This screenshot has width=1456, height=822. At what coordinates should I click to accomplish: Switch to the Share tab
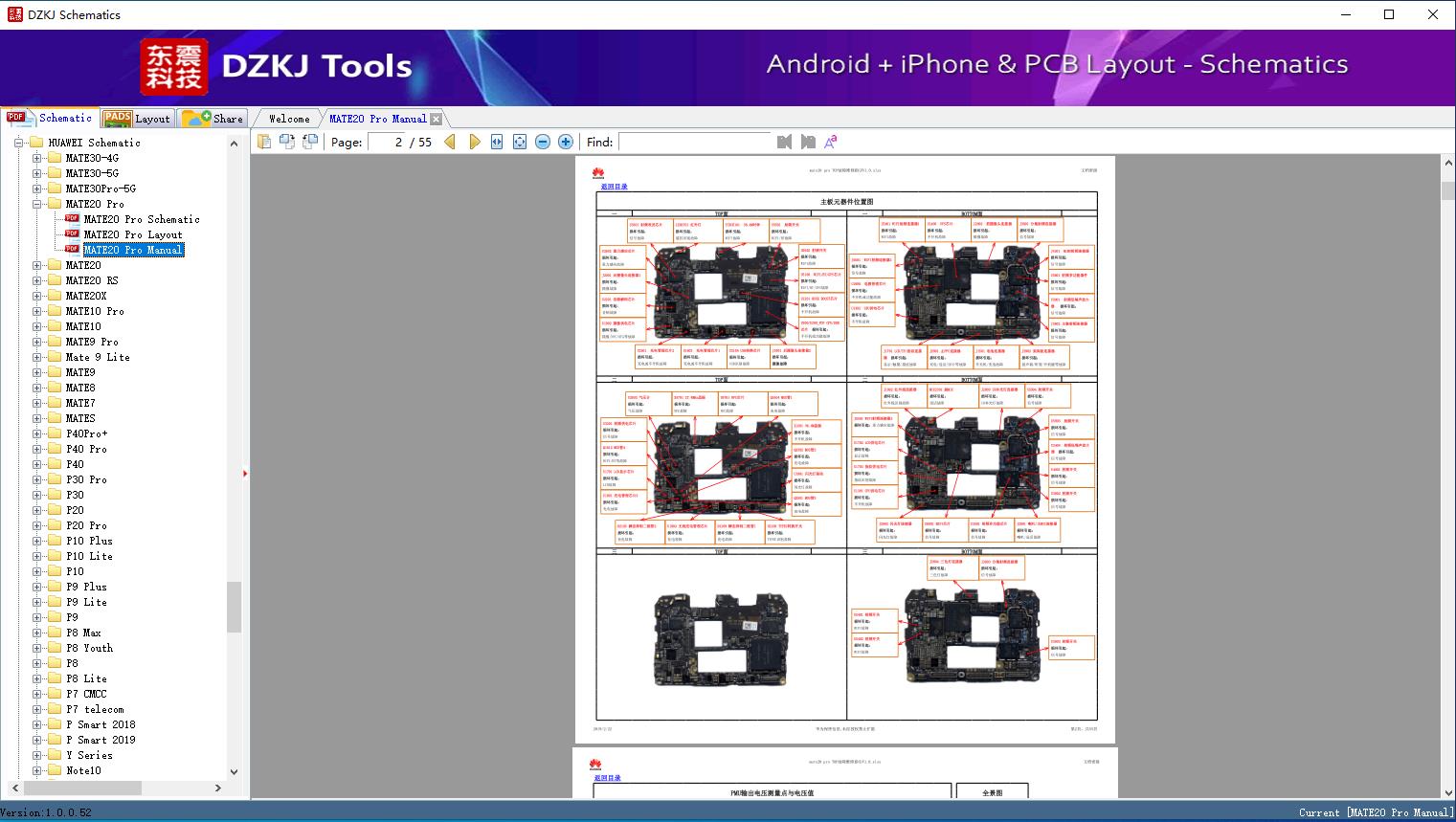(x=213, y=119)
